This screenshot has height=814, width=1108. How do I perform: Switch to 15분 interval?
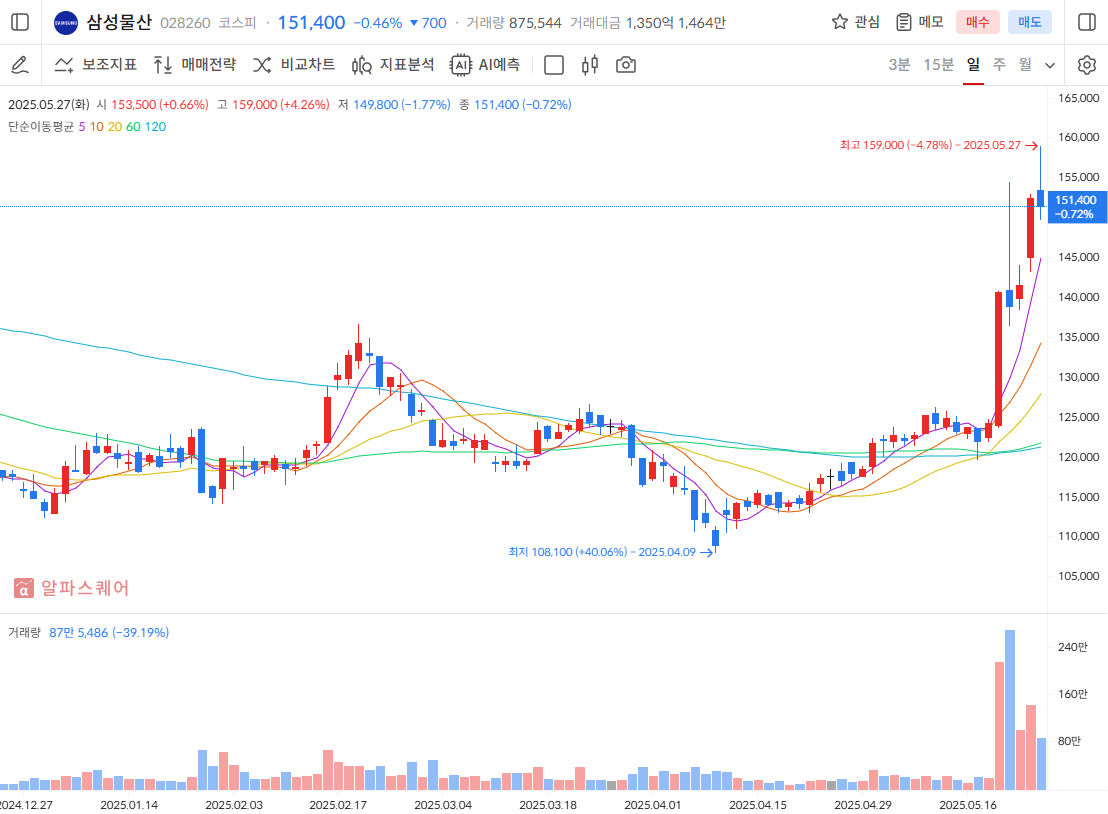938,65
